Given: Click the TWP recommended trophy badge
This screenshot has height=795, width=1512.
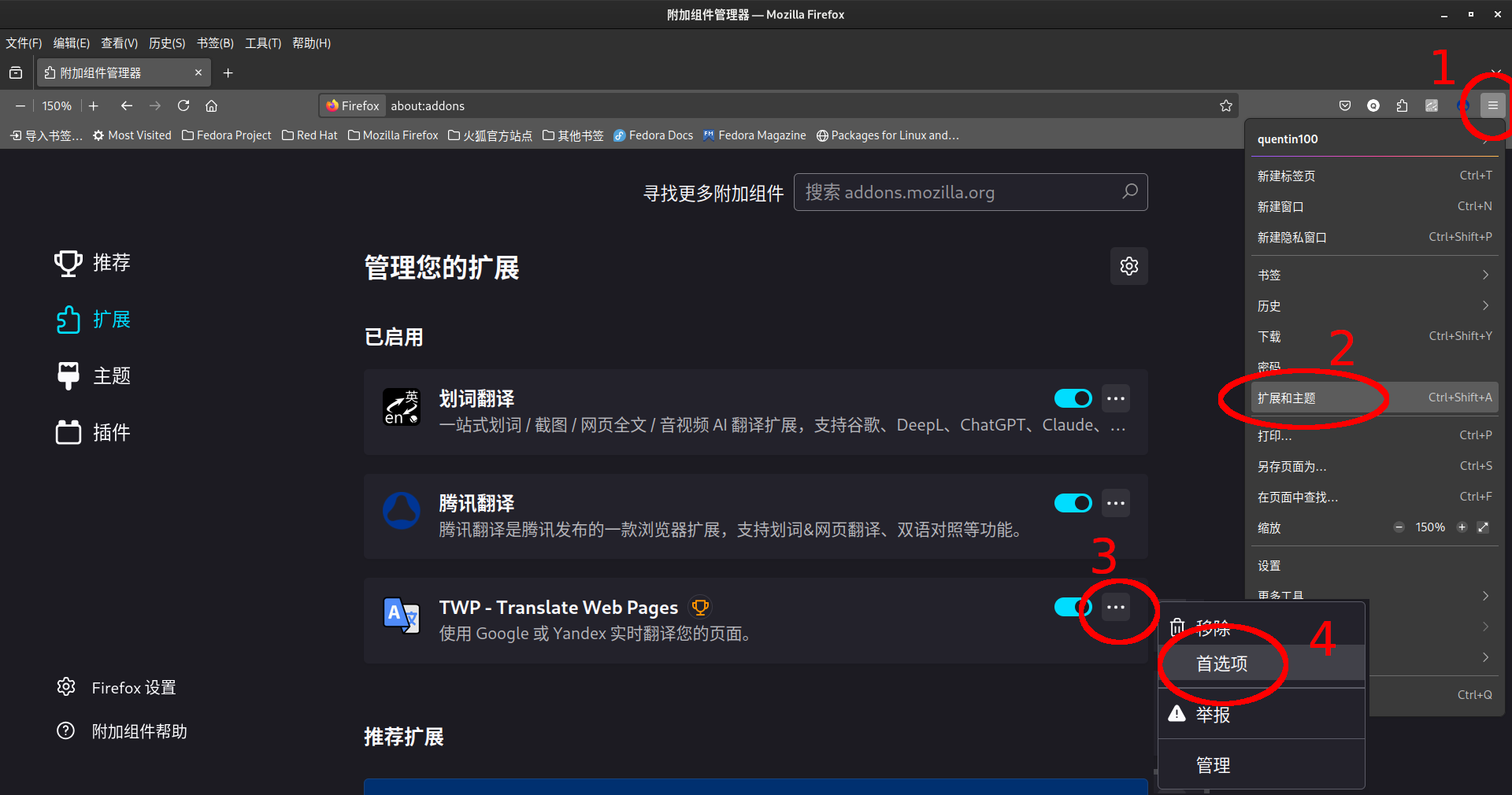Looking at the screenshot, I should tap(700, 607).
